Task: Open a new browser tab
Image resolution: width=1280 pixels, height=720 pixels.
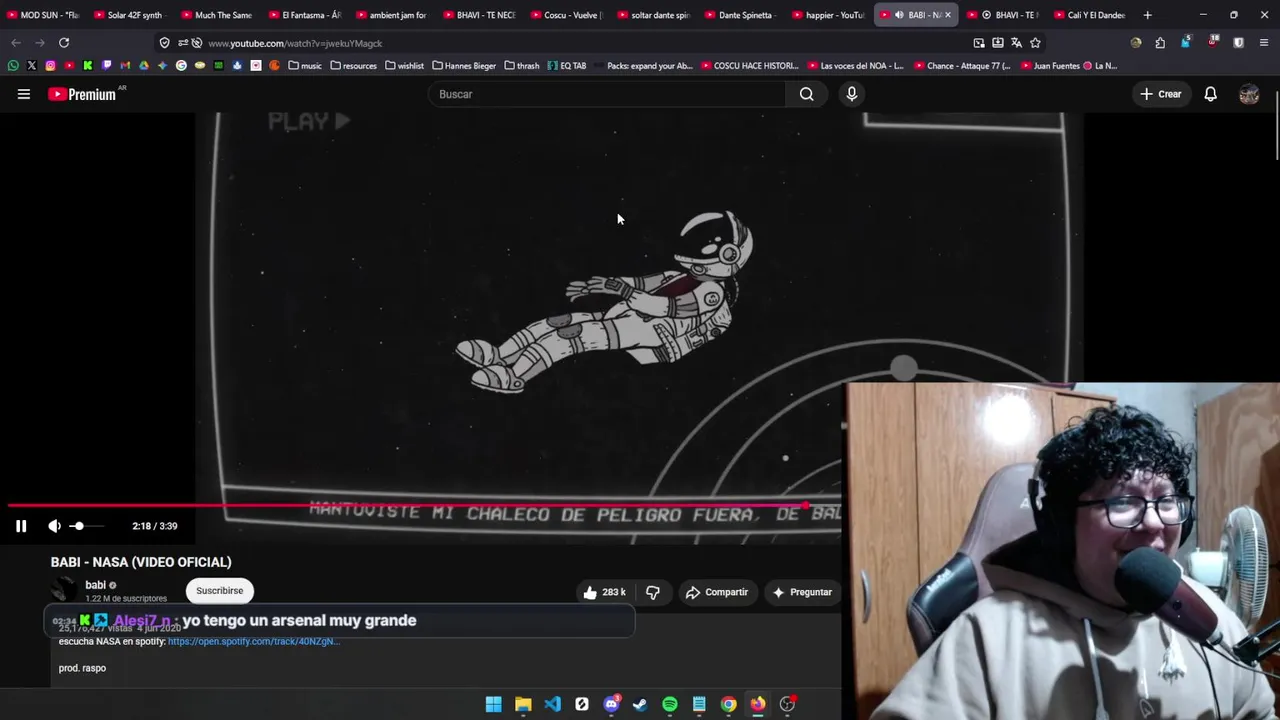Action: point(1147,15)
